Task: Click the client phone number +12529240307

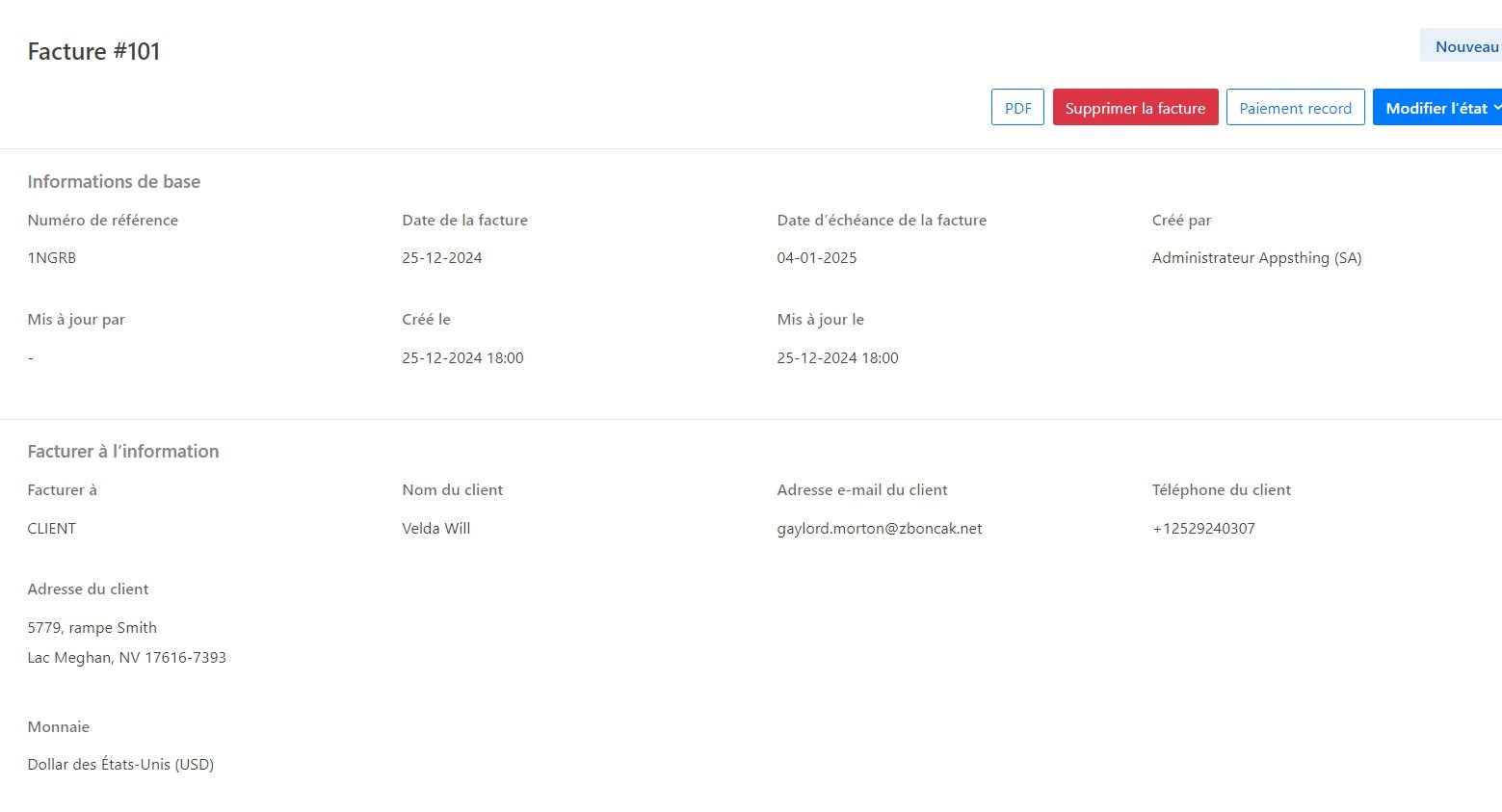Action: pos(1203,529)
